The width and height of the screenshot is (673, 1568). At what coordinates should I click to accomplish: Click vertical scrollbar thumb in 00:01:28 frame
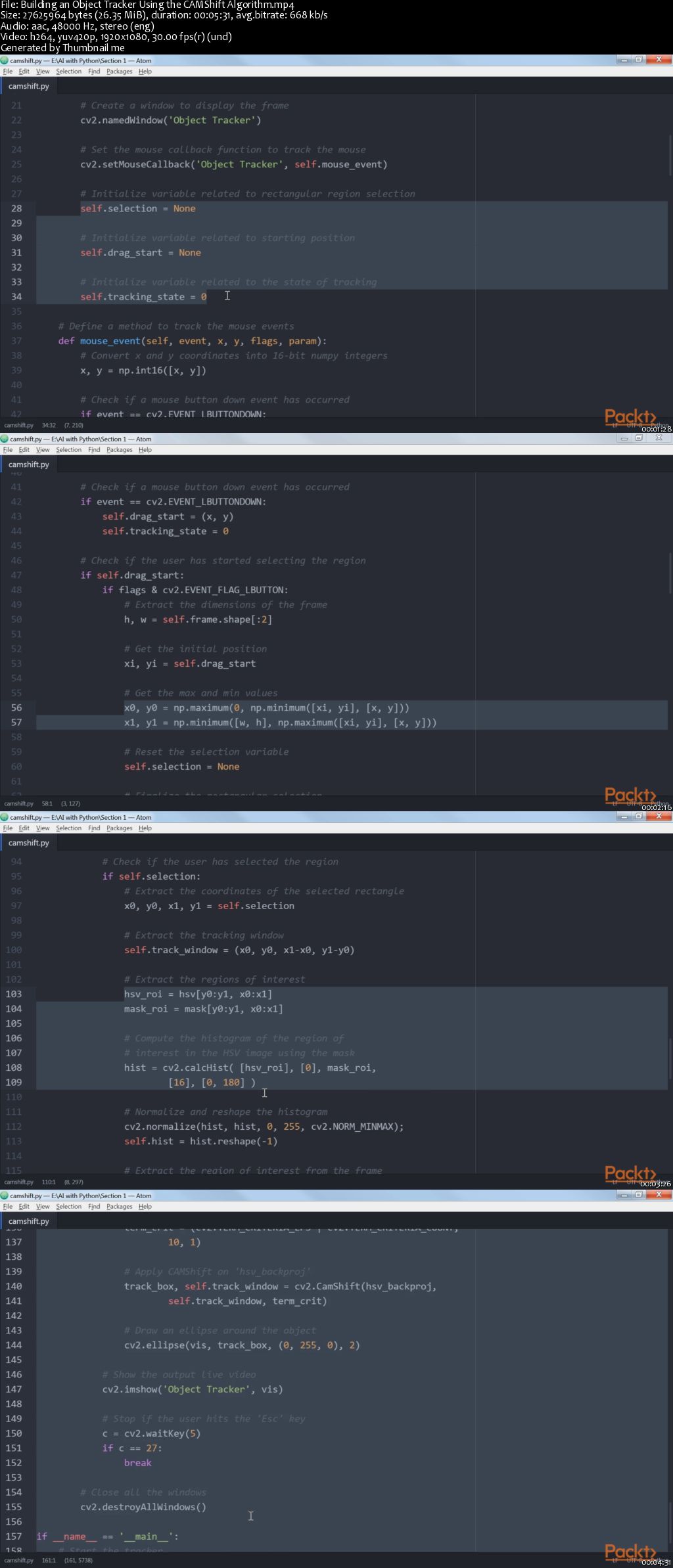point(670,156)
